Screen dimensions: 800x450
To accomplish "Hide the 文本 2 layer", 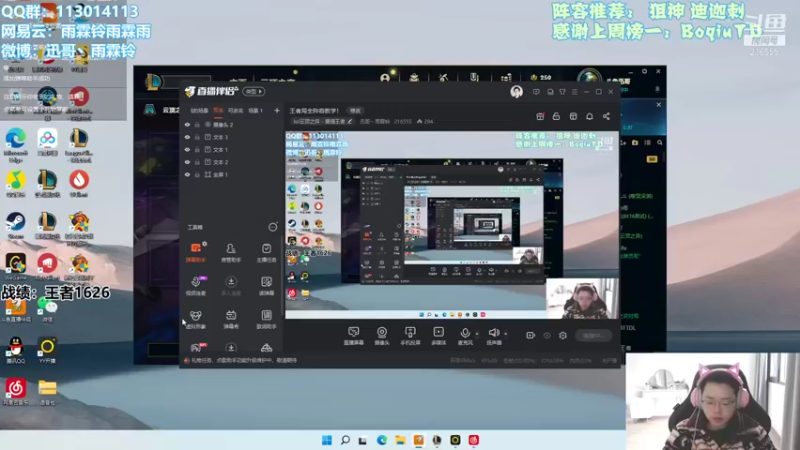I will [187, 162].
